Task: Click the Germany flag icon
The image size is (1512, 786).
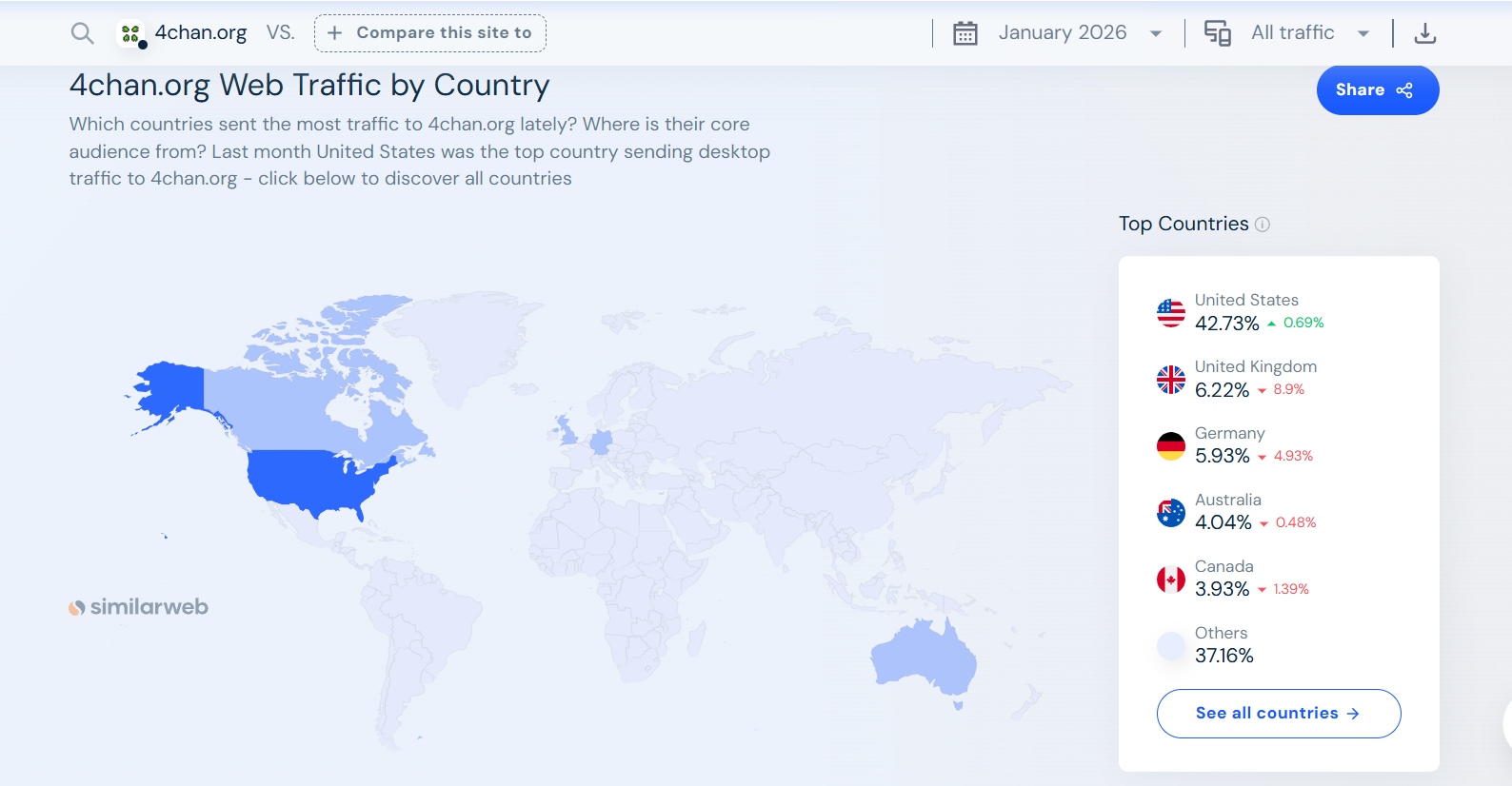Action: [x=1171, y=446]
